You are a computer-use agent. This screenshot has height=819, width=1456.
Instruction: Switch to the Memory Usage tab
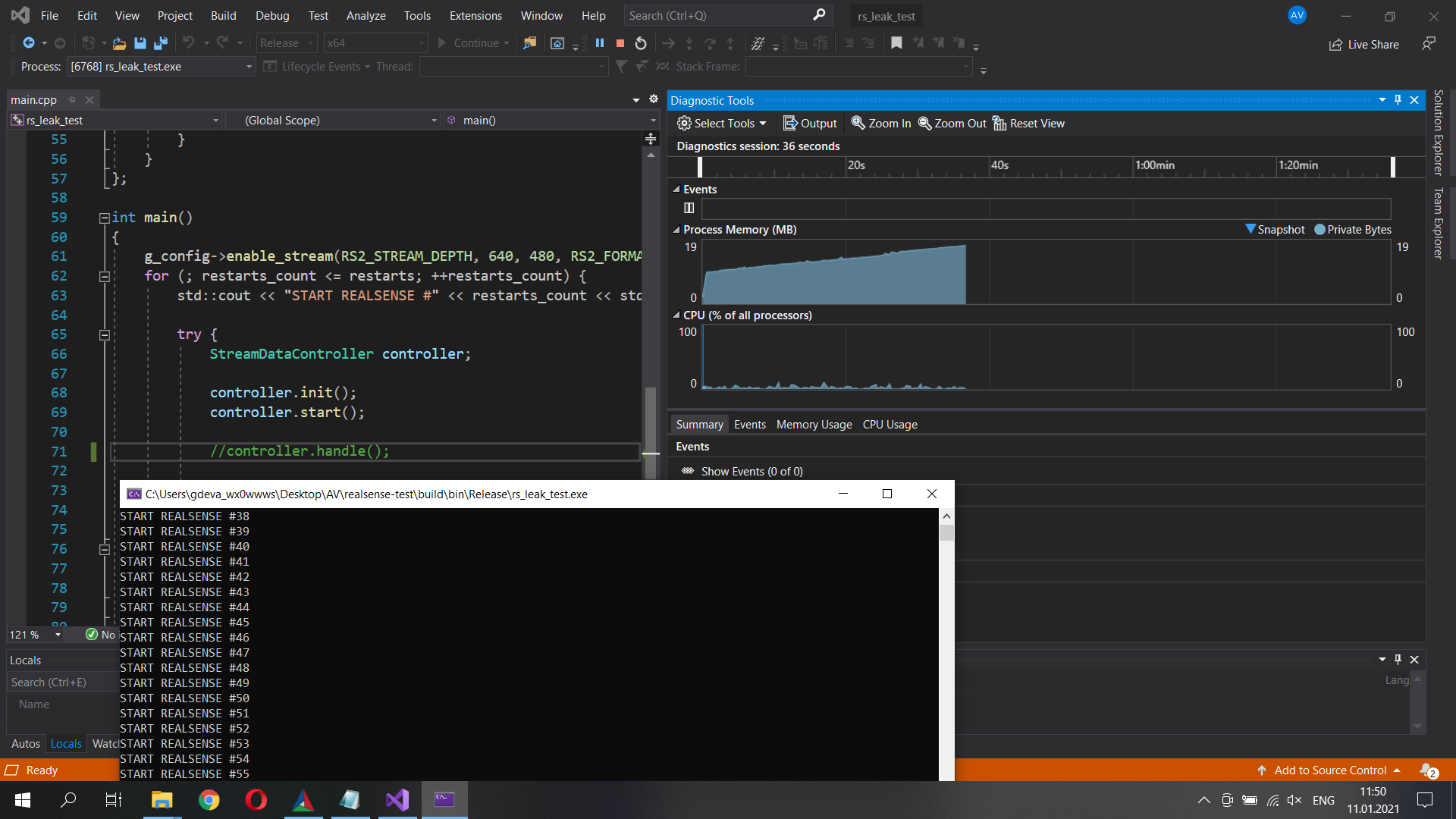click(813, 424)
